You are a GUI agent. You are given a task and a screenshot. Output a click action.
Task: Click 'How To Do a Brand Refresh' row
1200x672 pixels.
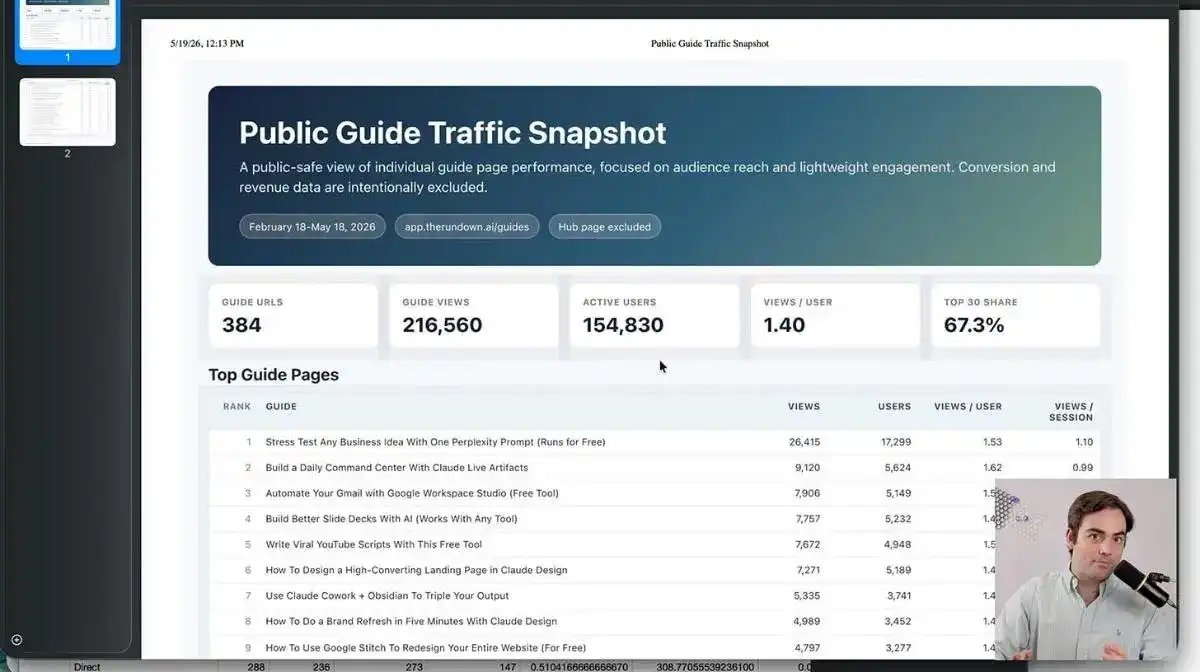(654, 621)
